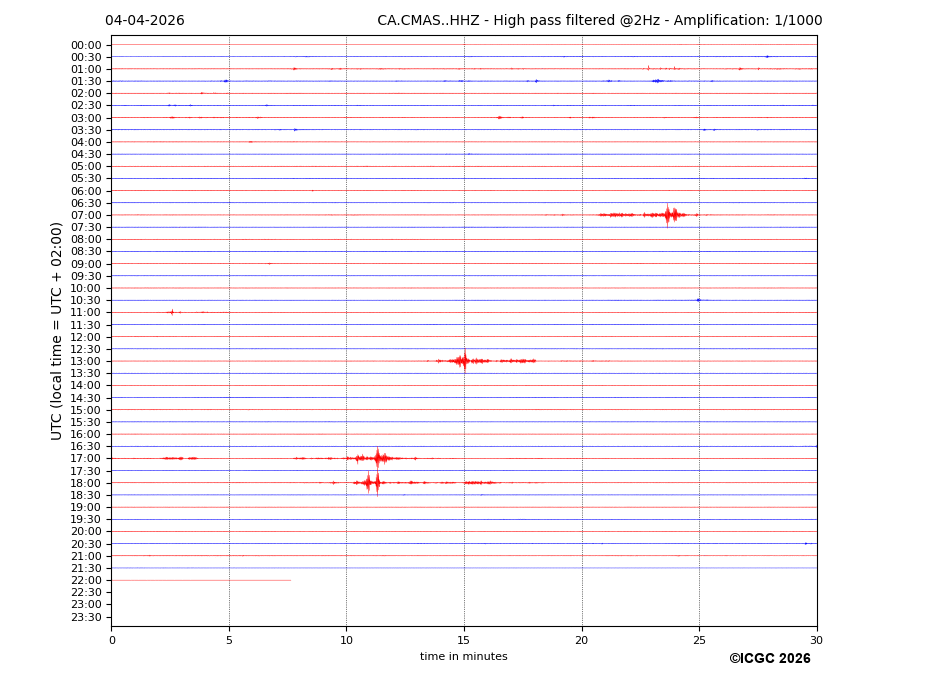Click the UTC local time axis label
This screenshot has width=927, height=696.
tap(58, 331)
